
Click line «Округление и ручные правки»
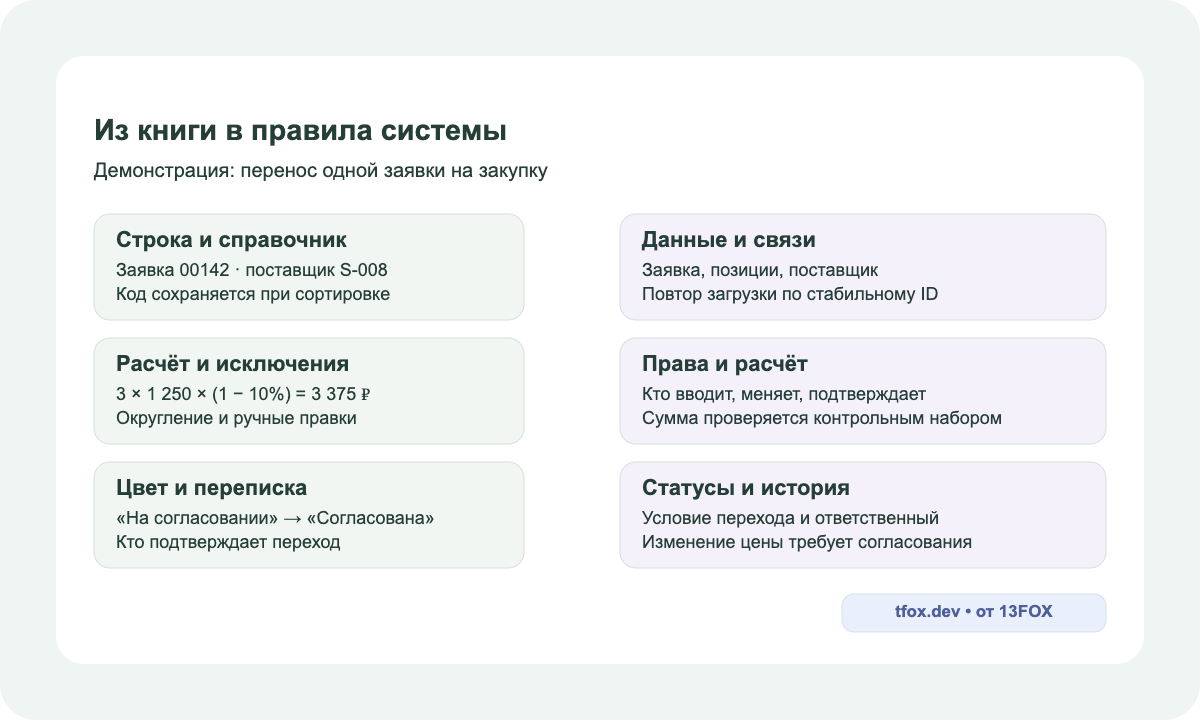point(236,418)
